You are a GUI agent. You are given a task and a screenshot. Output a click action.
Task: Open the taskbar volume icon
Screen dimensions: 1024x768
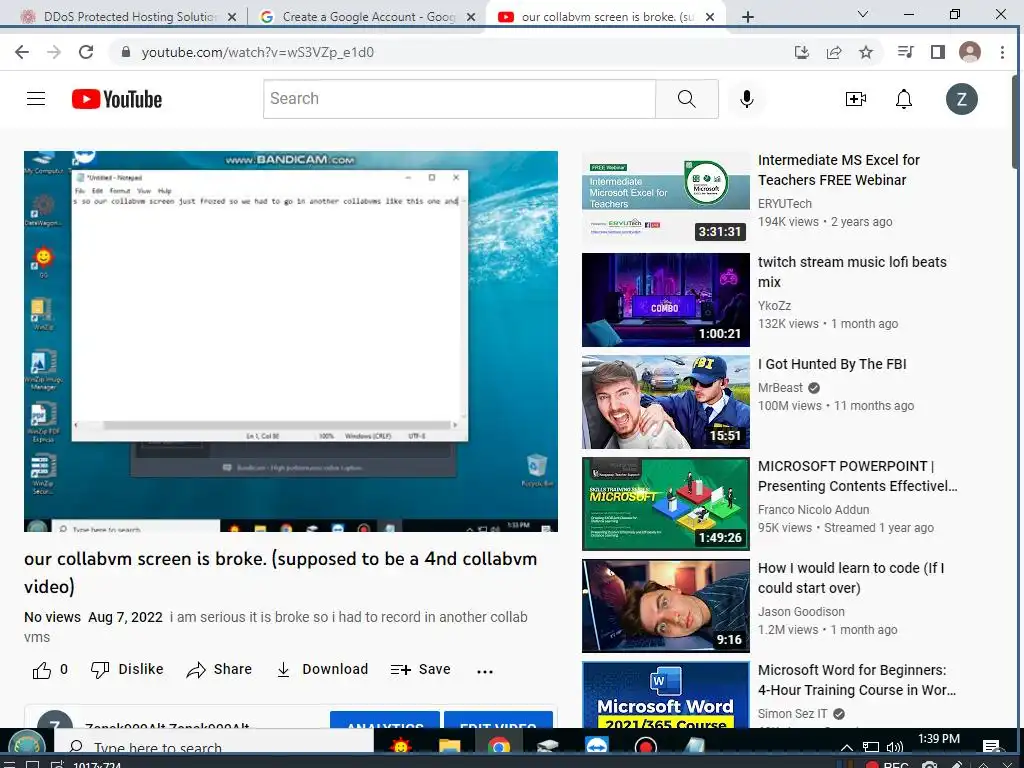coord(895,747)
